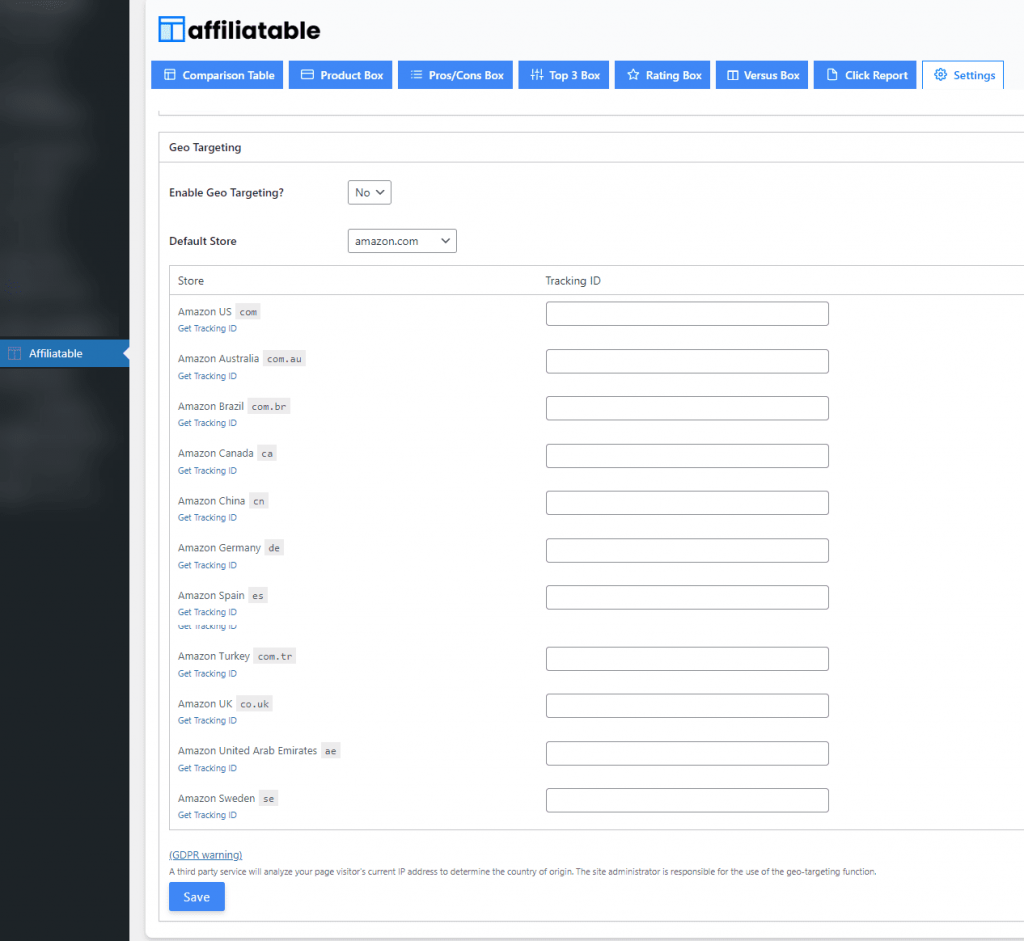Click the Tracking ID column header
This screenshot has width=1024, height=941.
pos(573,281)
